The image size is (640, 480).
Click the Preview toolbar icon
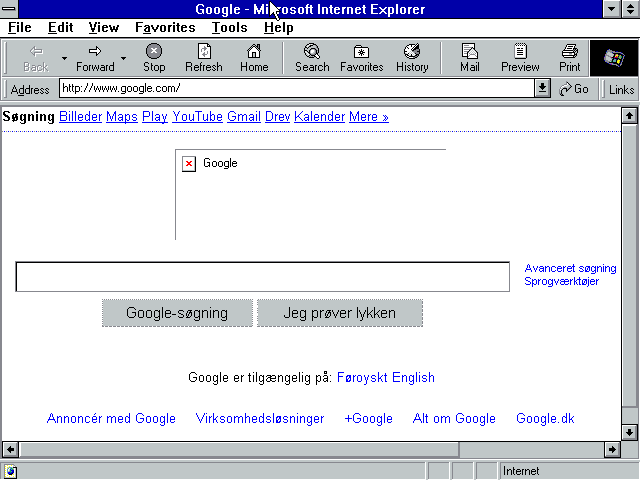520,51
